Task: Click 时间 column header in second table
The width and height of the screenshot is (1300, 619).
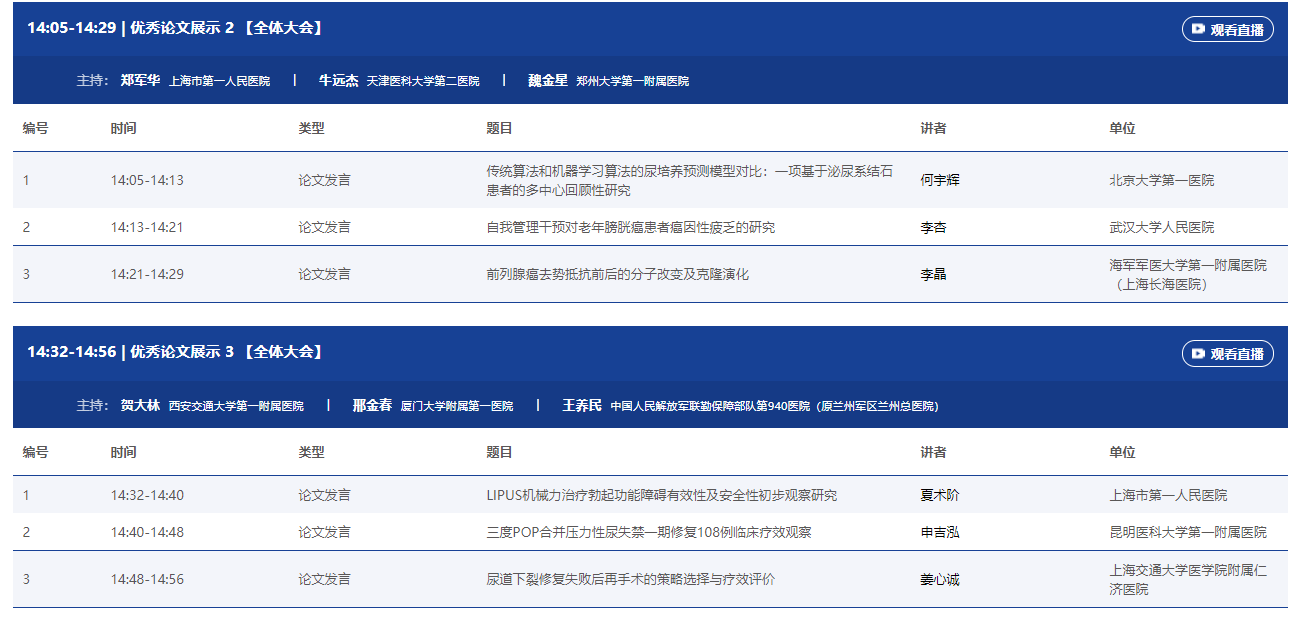Action: (123, 452)
